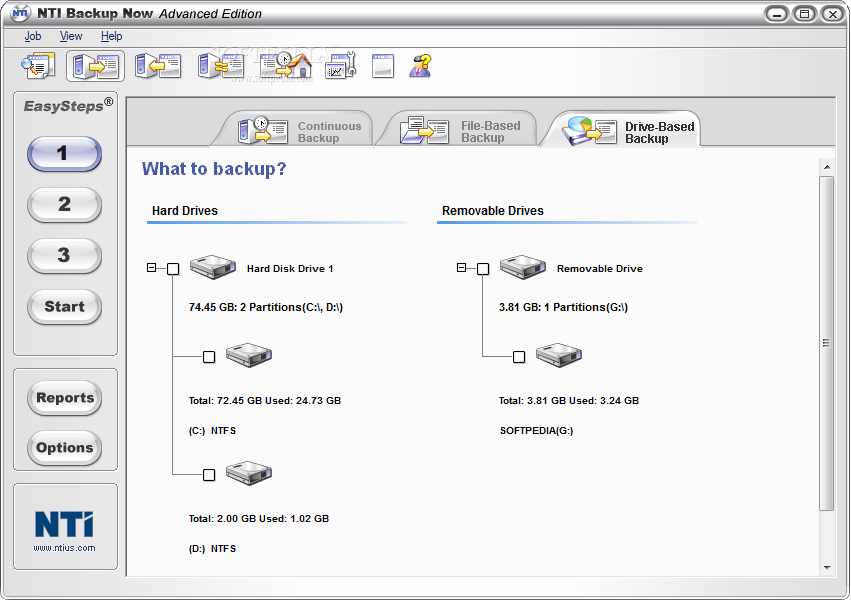Click the NTI logo in title bar

[20, 13]
